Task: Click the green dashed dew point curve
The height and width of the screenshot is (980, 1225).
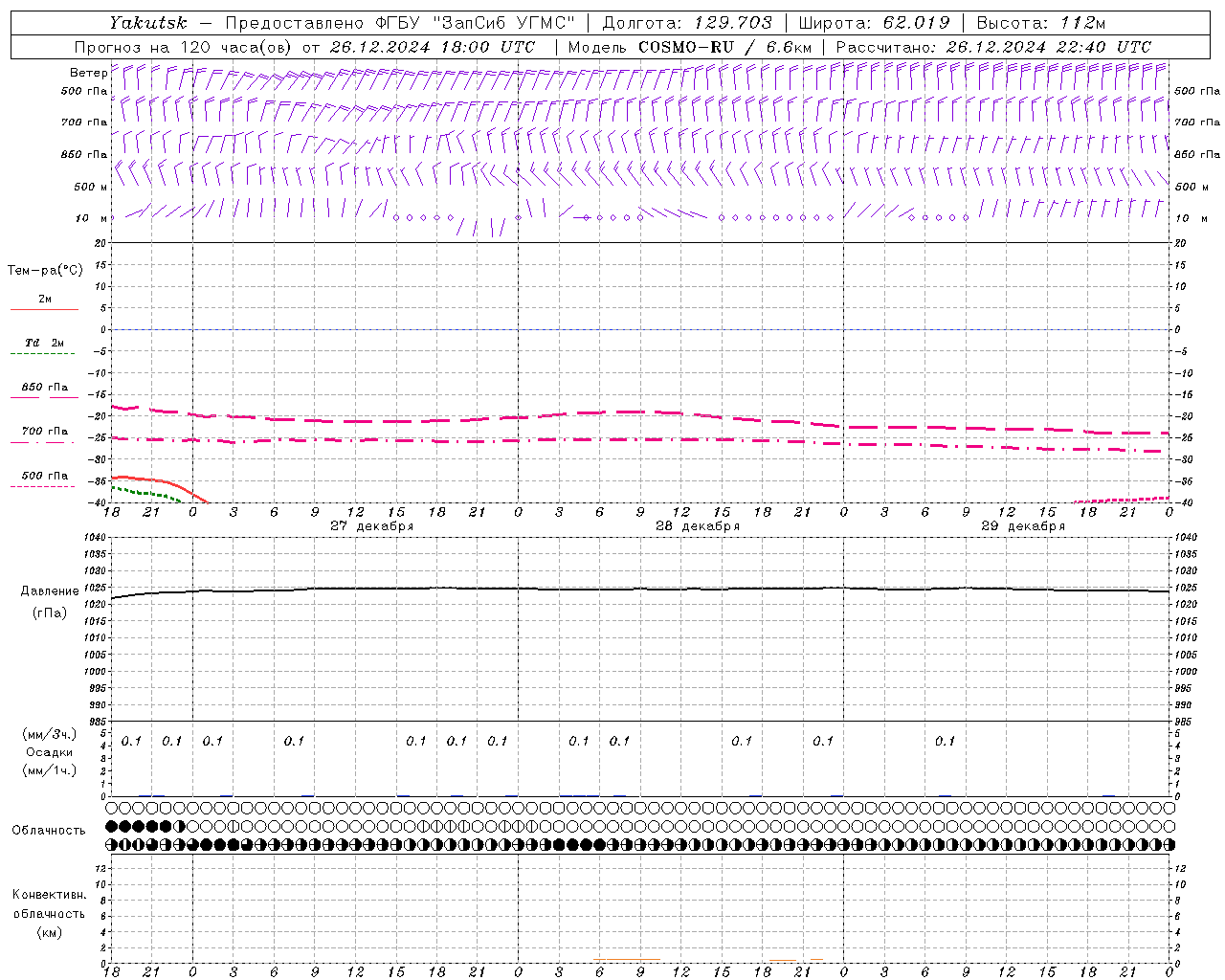Action: point(144,493)
